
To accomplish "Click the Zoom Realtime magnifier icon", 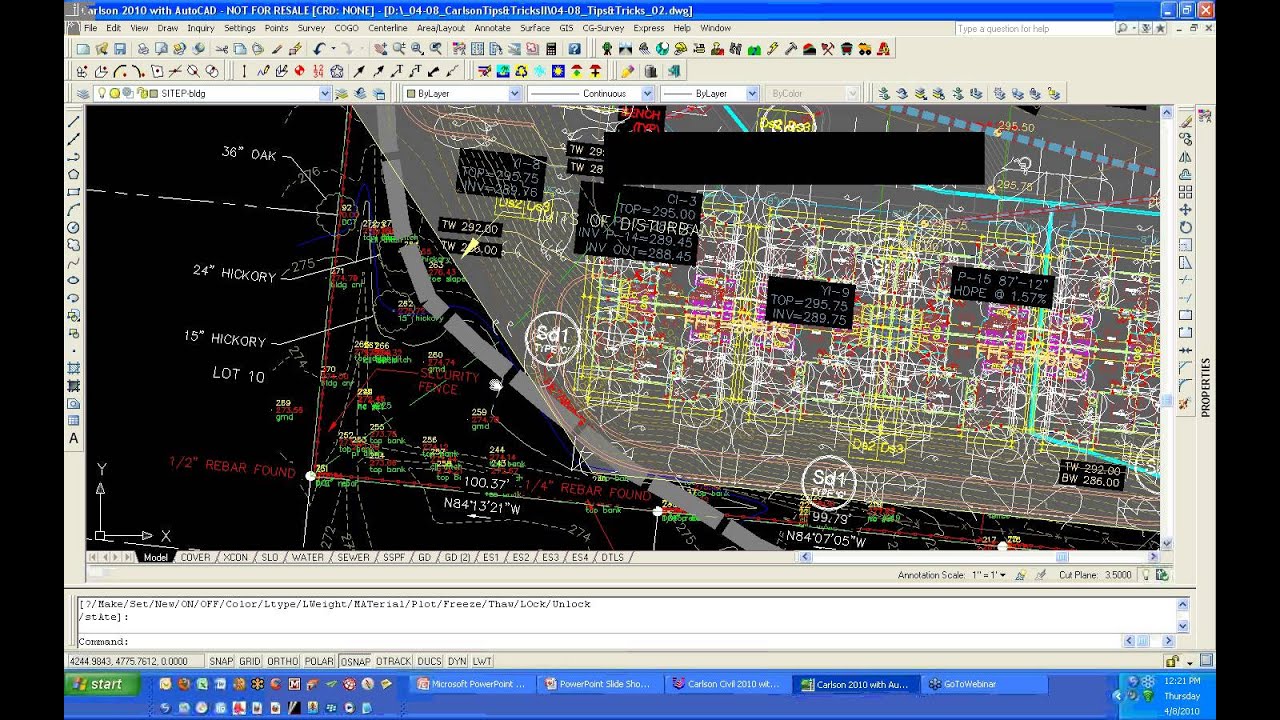I will (399, 48).
